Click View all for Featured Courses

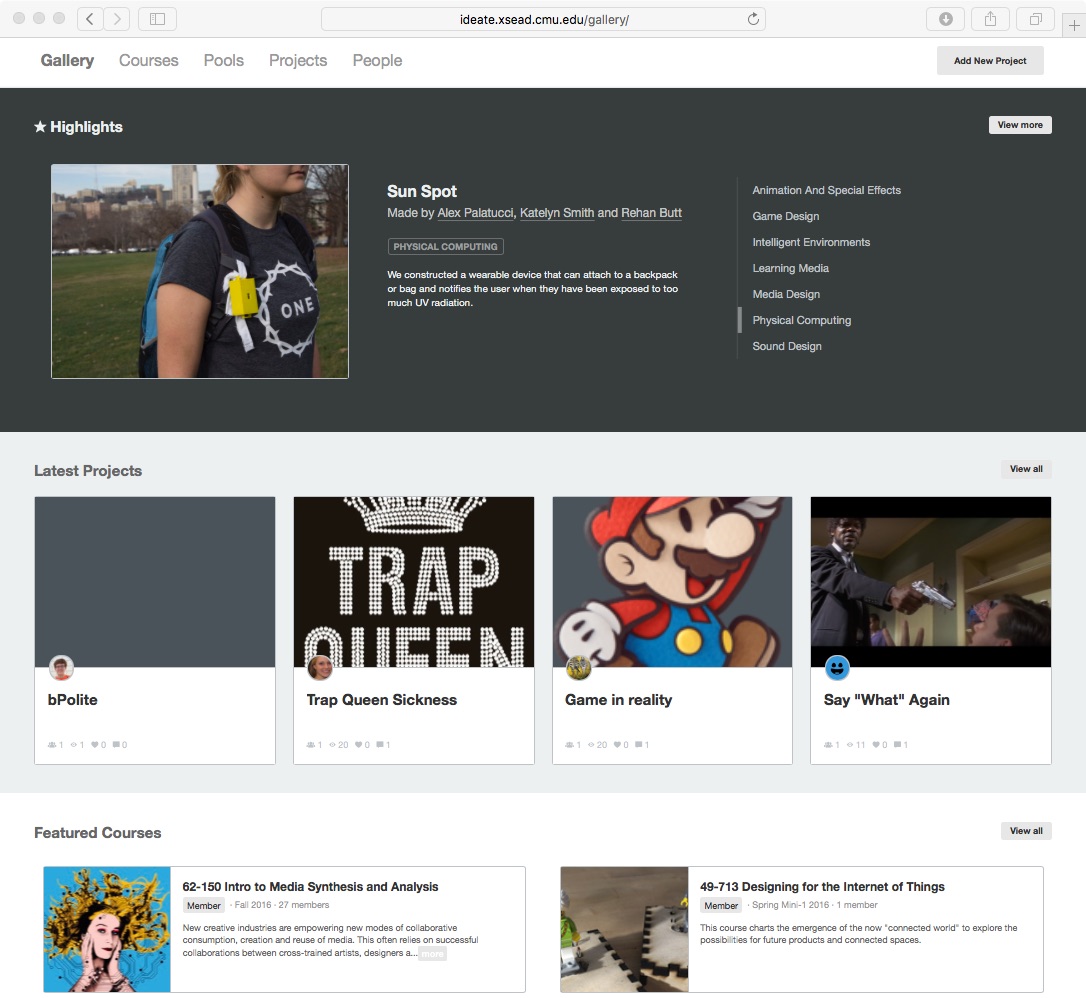1026,830
